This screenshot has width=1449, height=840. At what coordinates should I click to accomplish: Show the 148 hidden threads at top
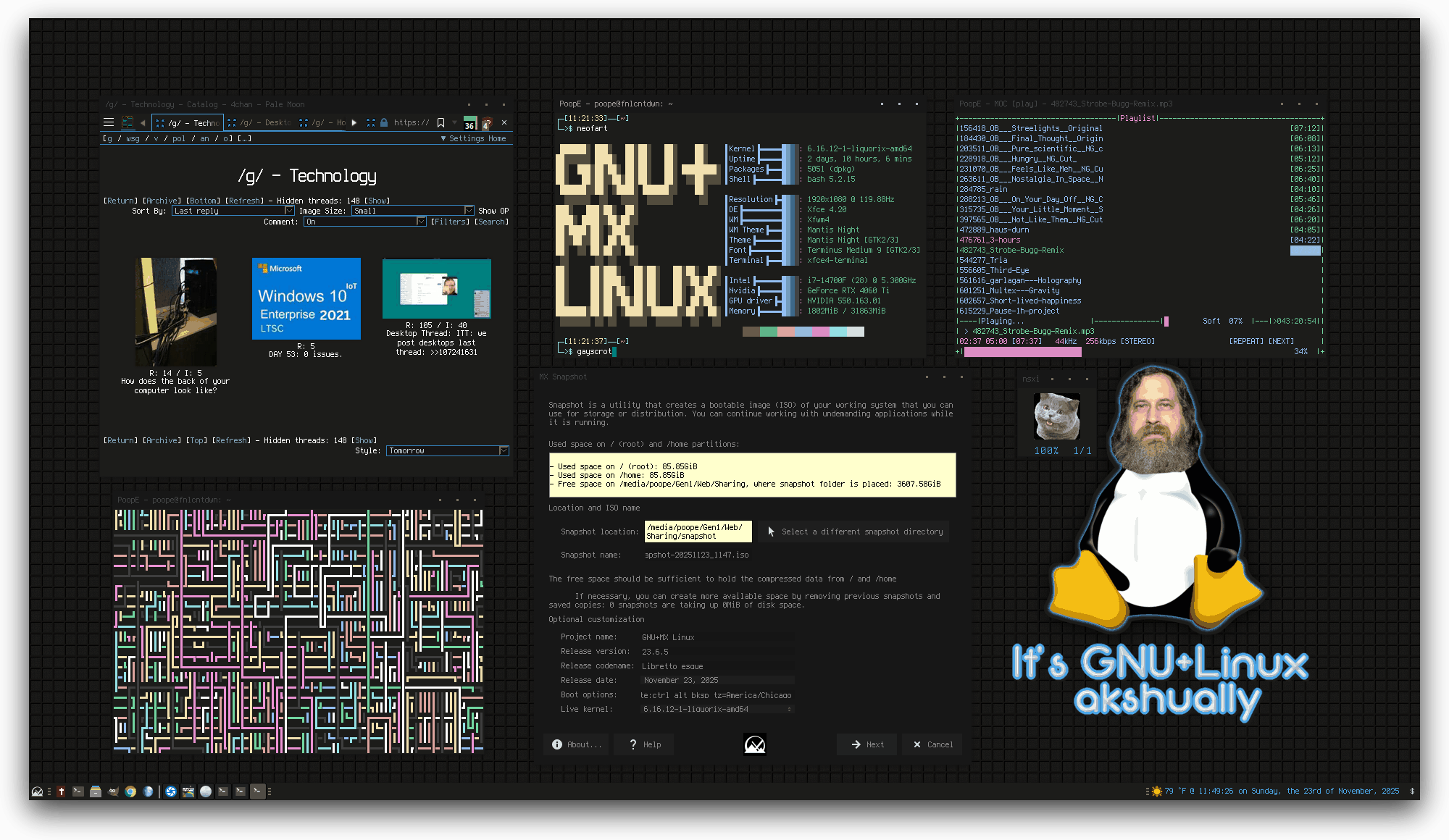pyautogui.click(x=377, y=201)
